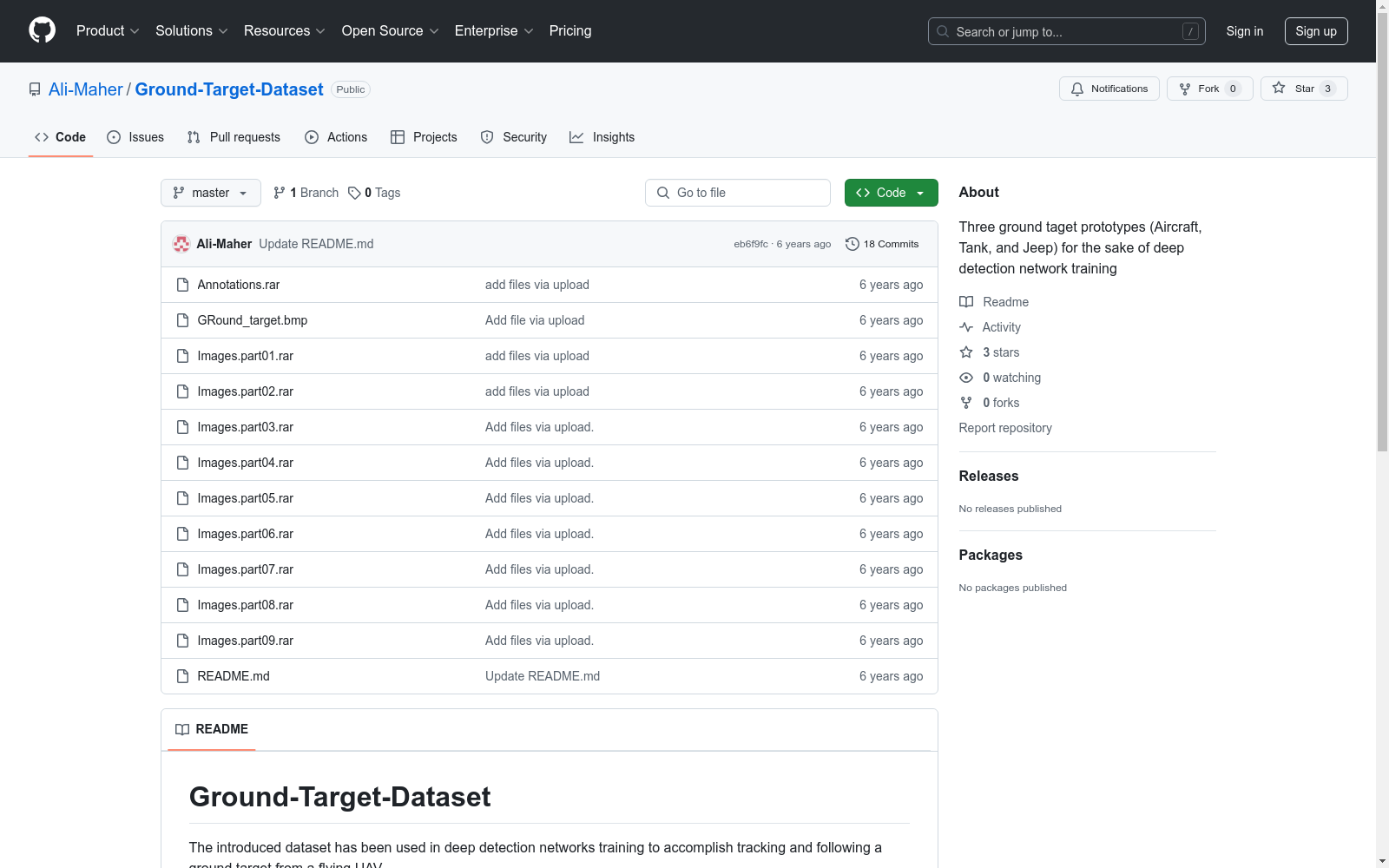
Task: Open the Issues tab
Action: click(135, 137)
